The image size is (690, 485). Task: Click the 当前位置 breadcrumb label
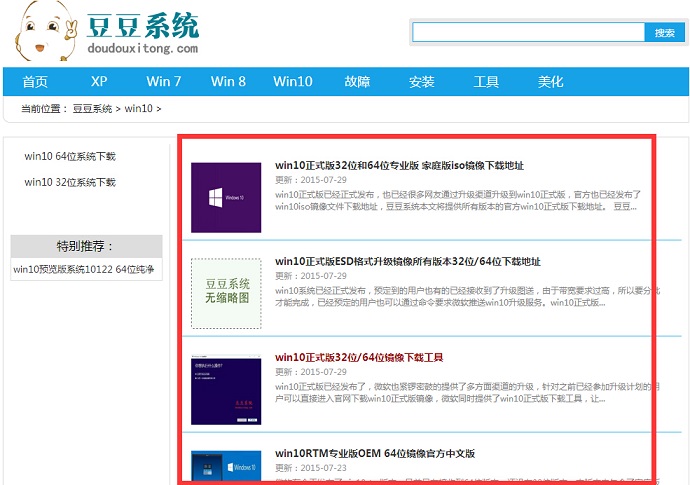click(44, 109)
